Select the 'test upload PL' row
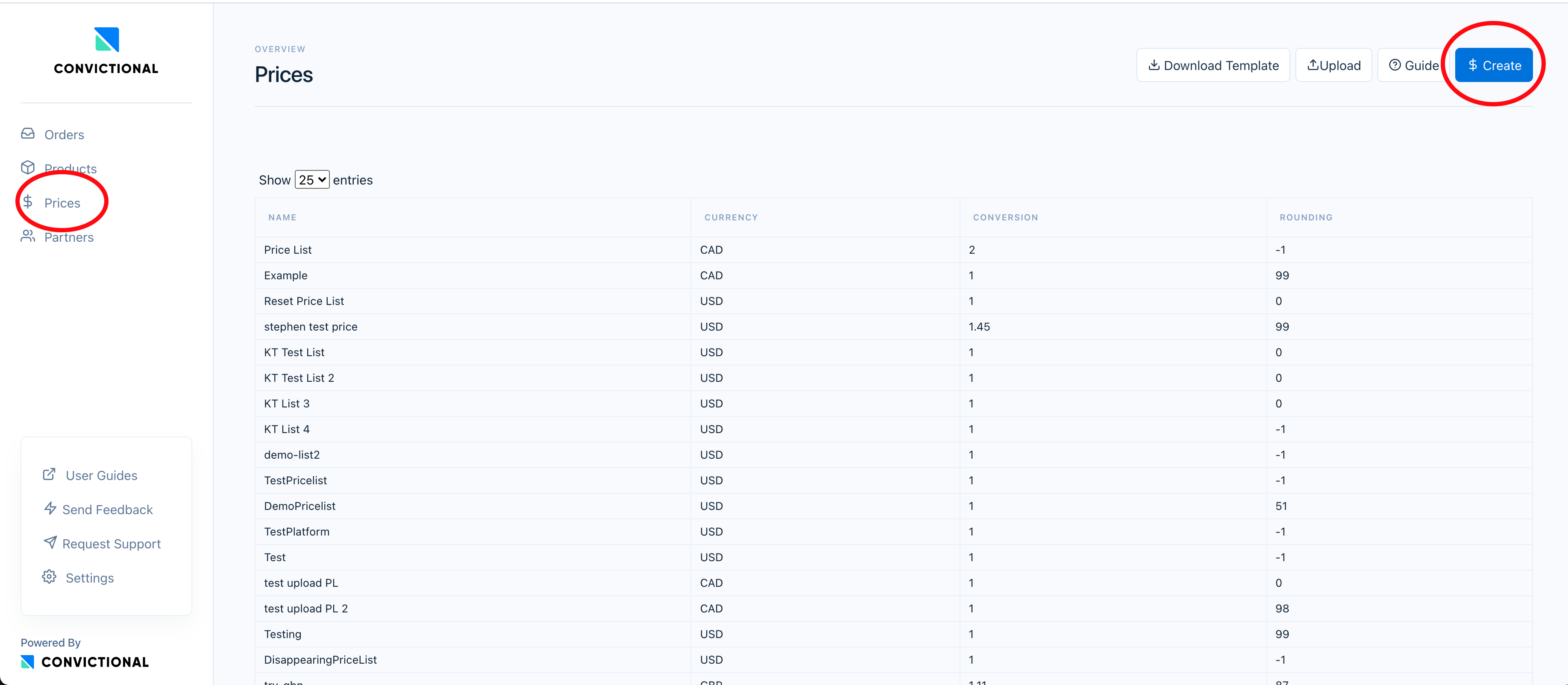 pyautogui.click(x=893, y=583)
